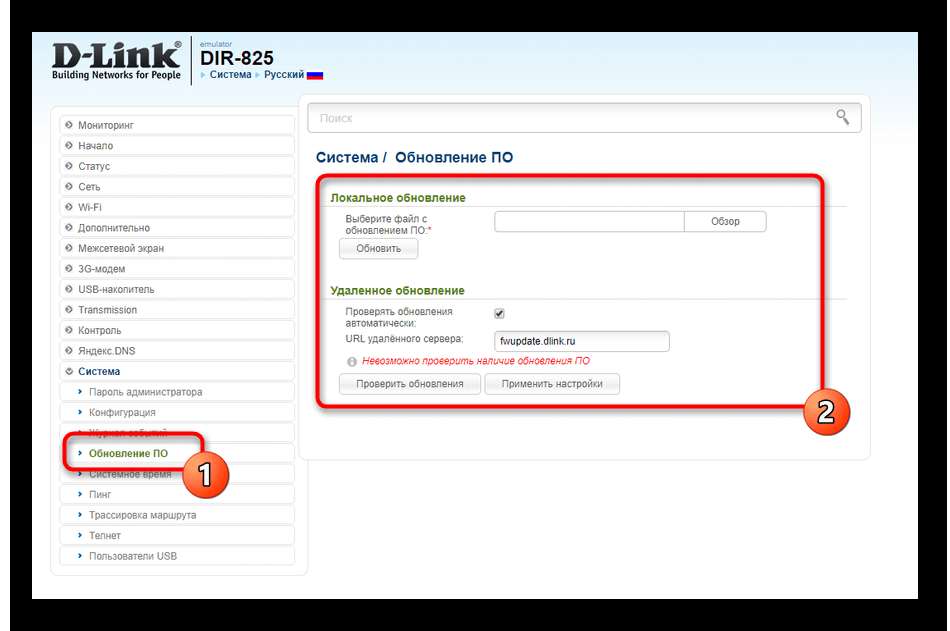Image resolution: width=950 pixels, height=631 pixels.
Task: Expand the Wi-Fi menu section
Action: pos(177,207)
